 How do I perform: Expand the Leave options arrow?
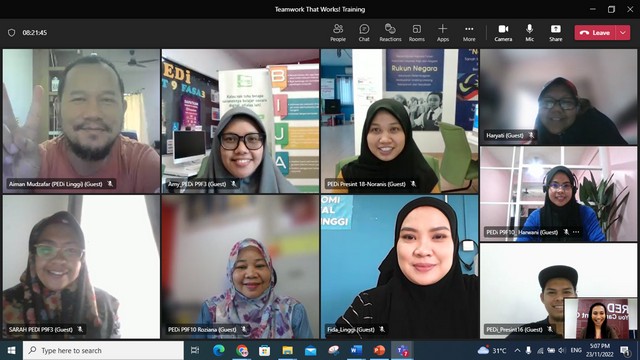pyautogui.click(x=623, y=33)
